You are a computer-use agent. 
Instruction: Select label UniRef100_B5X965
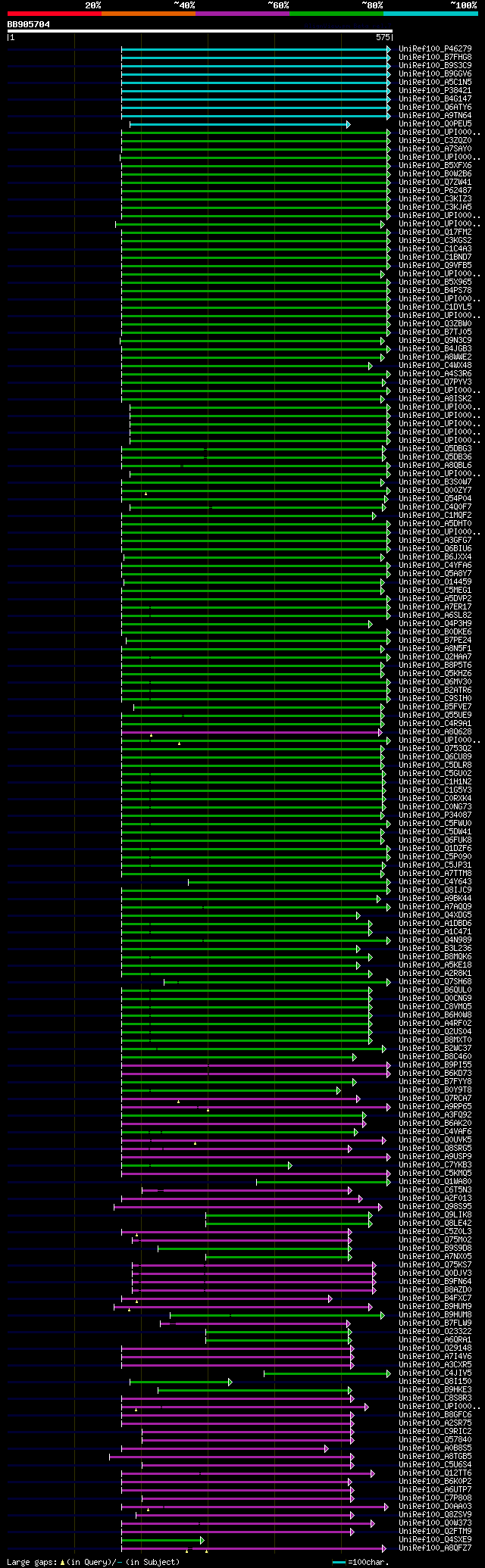[435, 282]
